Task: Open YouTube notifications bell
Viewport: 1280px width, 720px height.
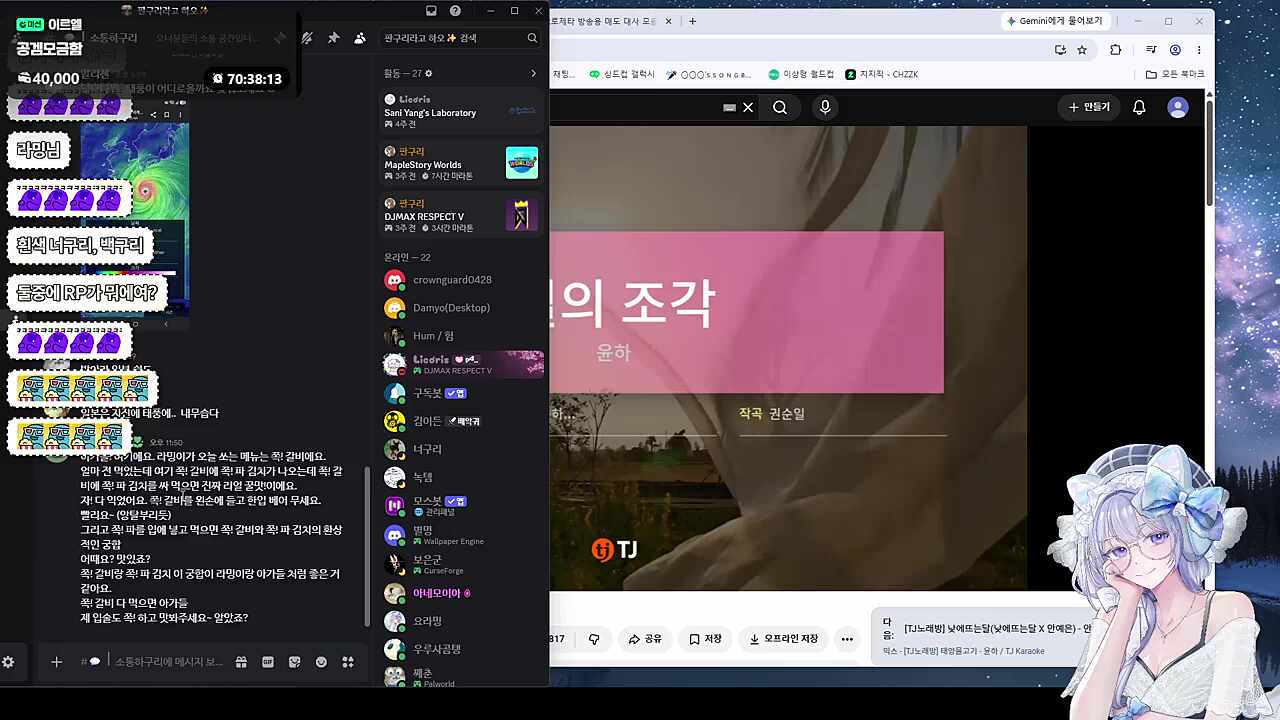Action: click(x=1139, y=107)
